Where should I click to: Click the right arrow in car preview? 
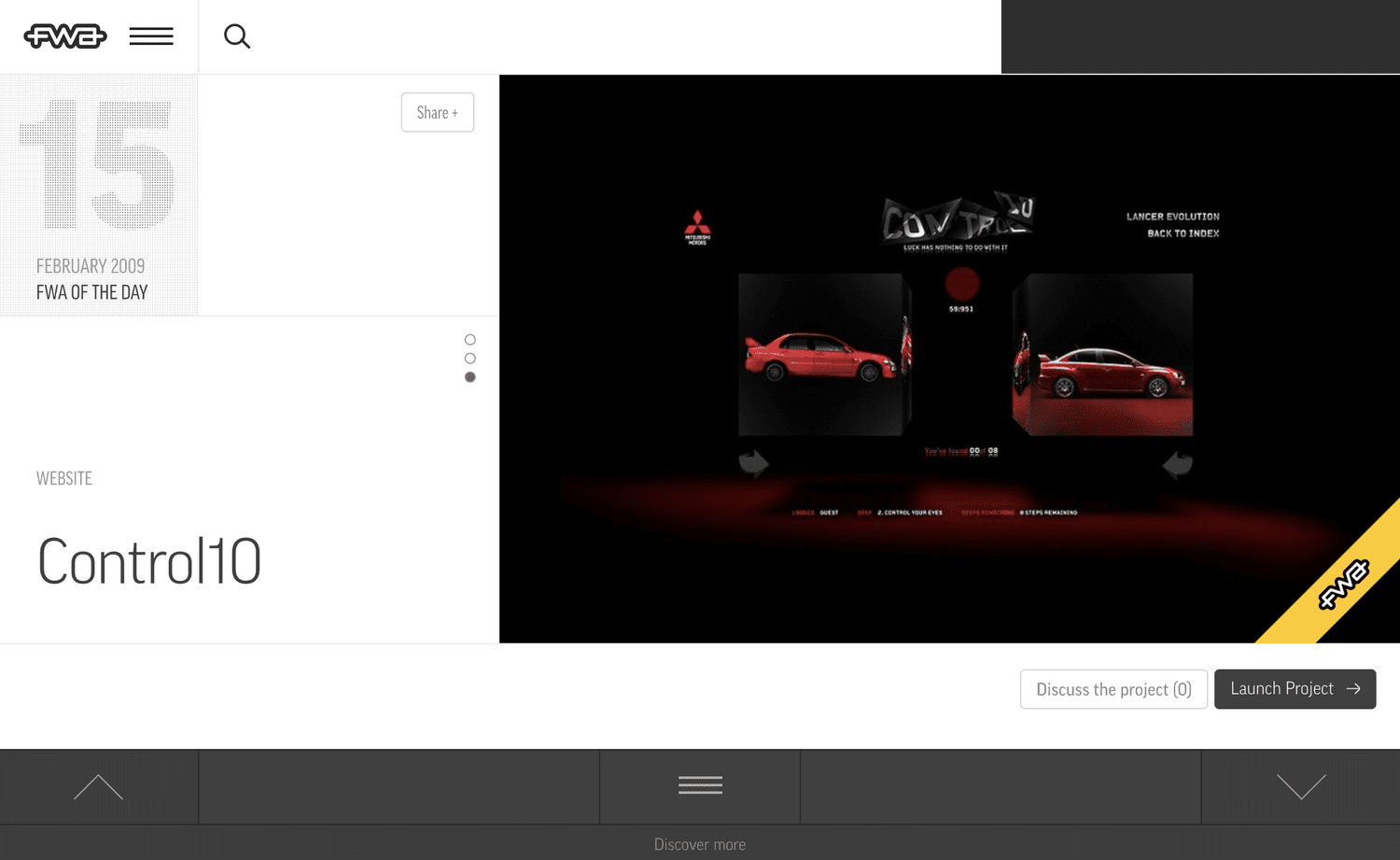coord(1178,463)
